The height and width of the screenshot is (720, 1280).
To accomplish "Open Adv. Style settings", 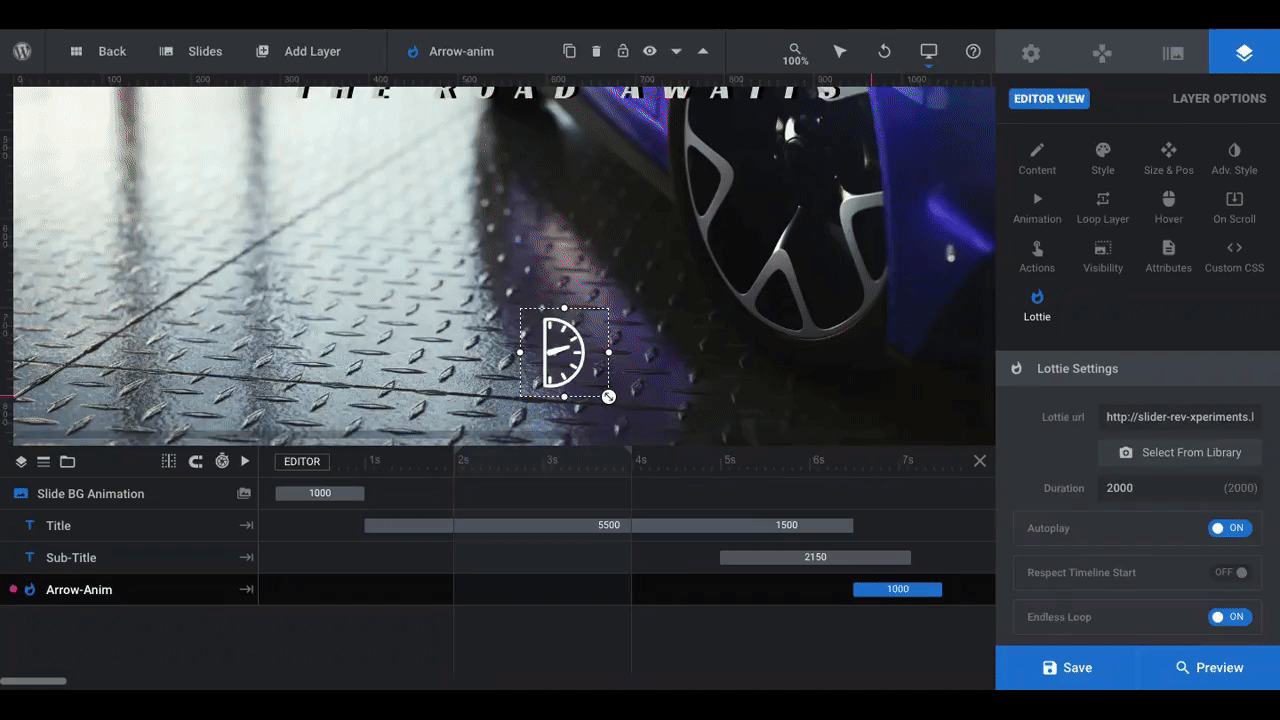I will (1234, 159).
